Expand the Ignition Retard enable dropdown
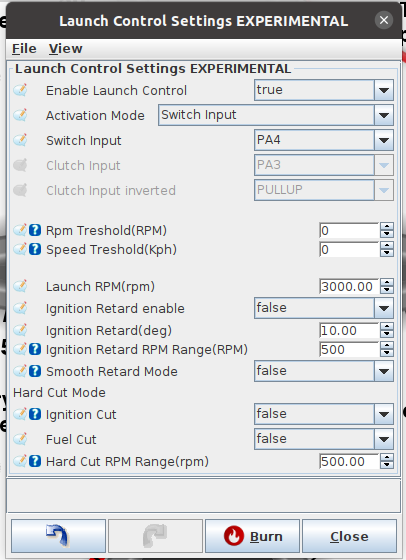This screenshot has height=560, width=406. [324, 308]
